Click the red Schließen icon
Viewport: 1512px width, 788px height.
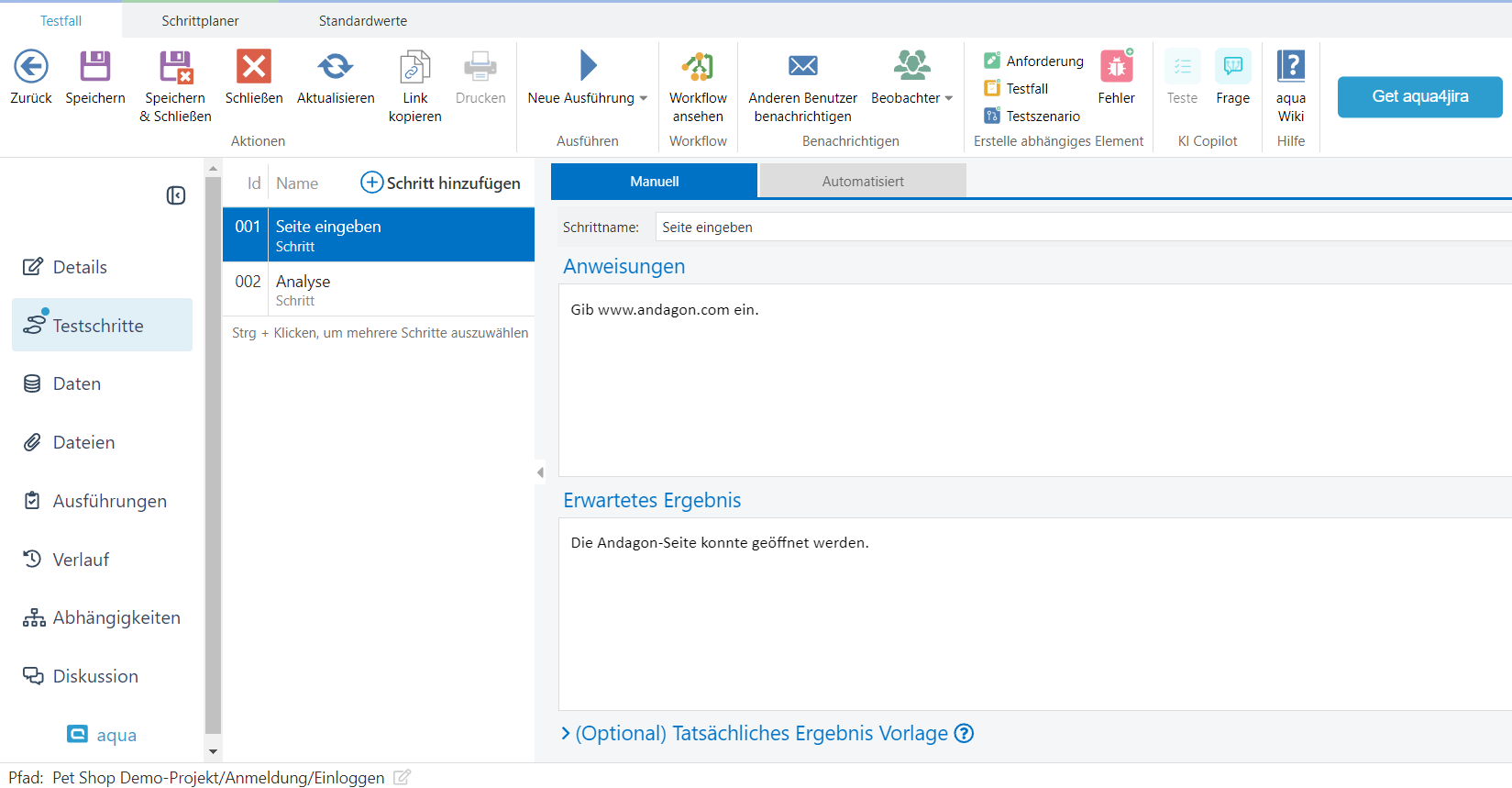pos(254,67)
